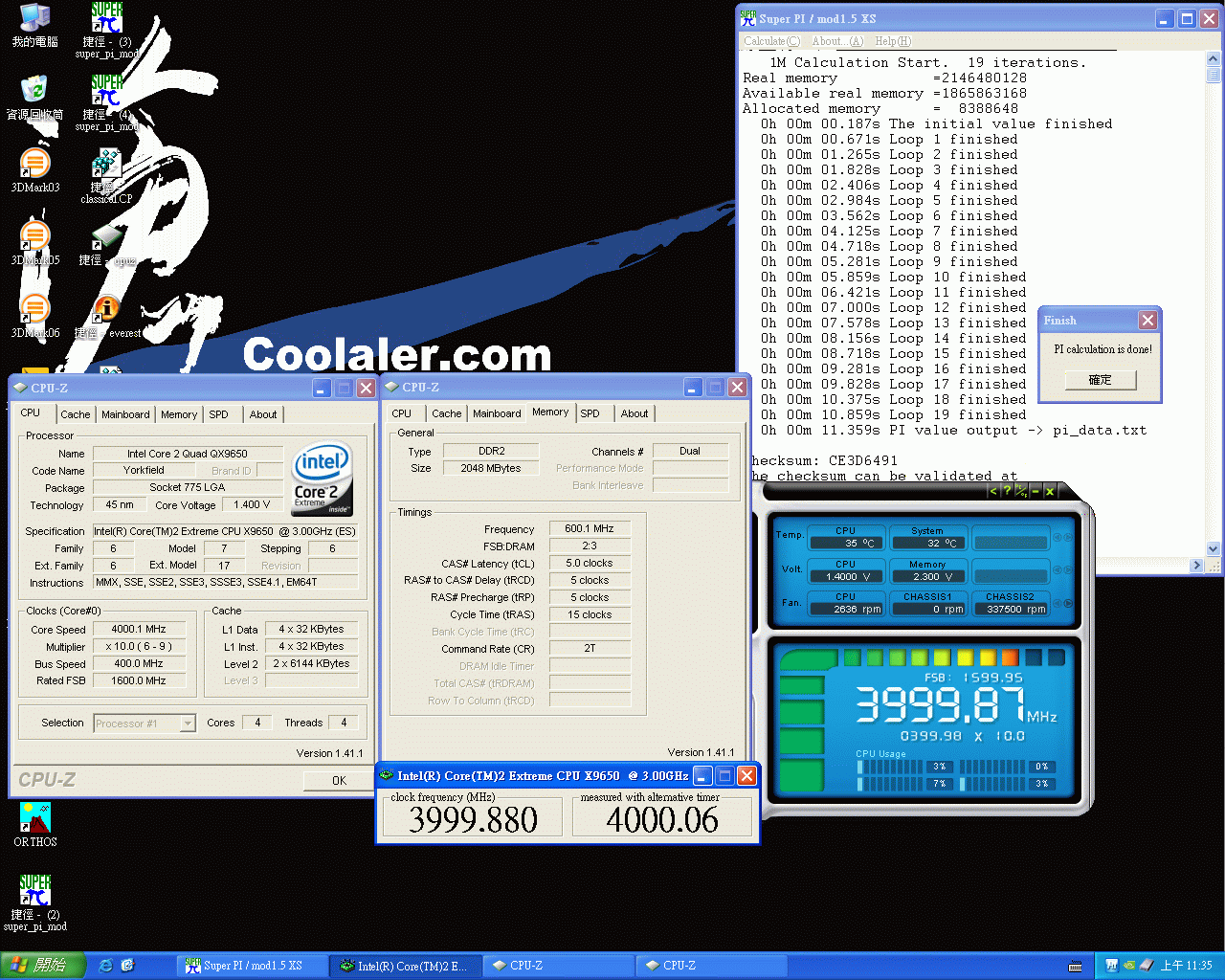Switch to Memory tab in left CPU-Z window
The width and height of the screenshot is (1225, 980).
179,414
